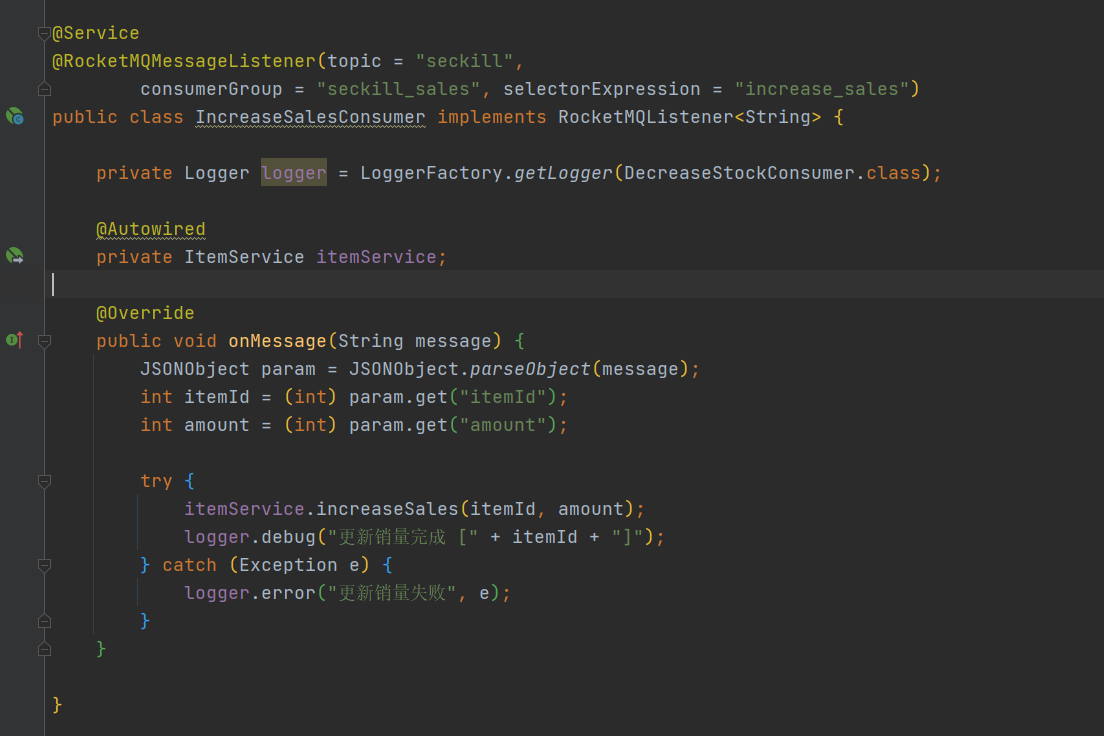Click the @Autowired annotation

pyautogui.click(x=151, y=229)
